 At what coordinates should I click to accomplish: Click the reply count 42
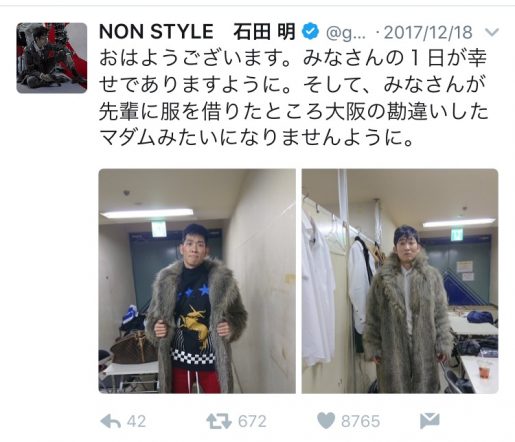click(136, 421)
